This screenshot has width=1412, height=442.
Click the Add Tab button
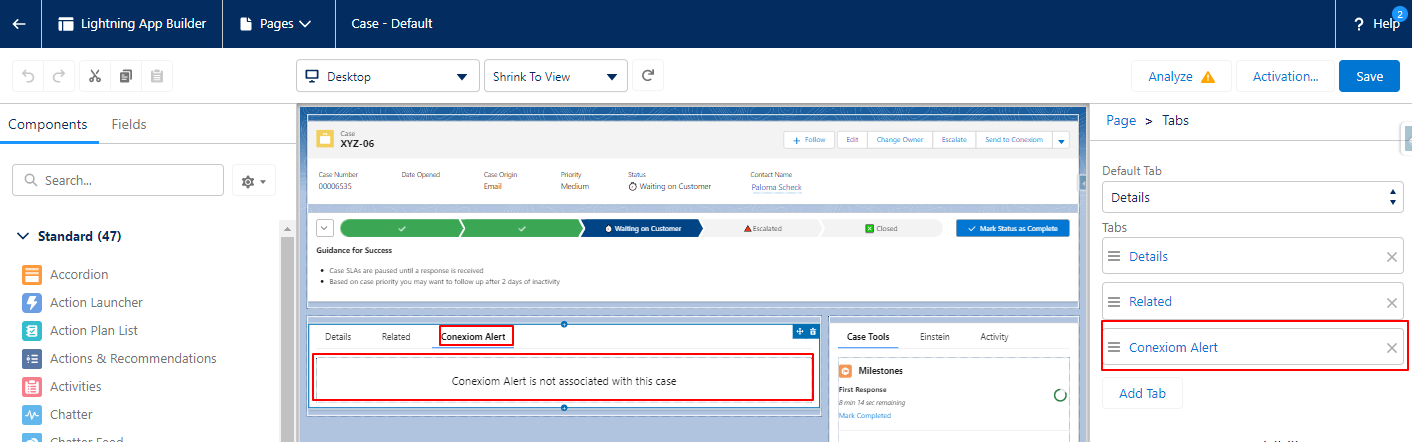tap(1141, 394)
